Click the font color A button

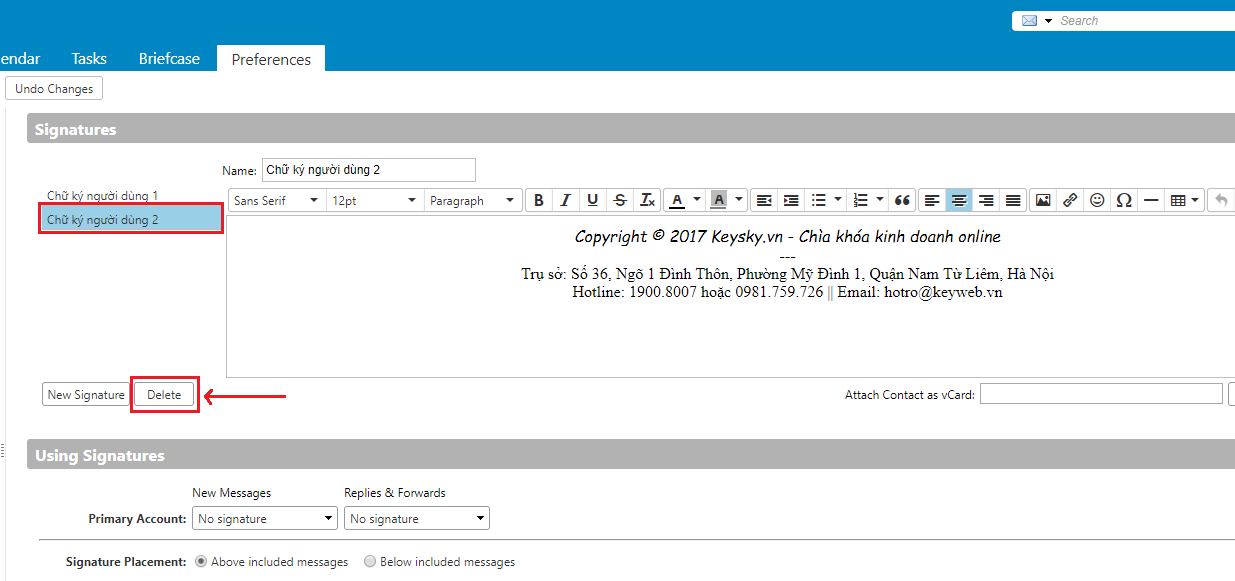[x=677, y=200]
